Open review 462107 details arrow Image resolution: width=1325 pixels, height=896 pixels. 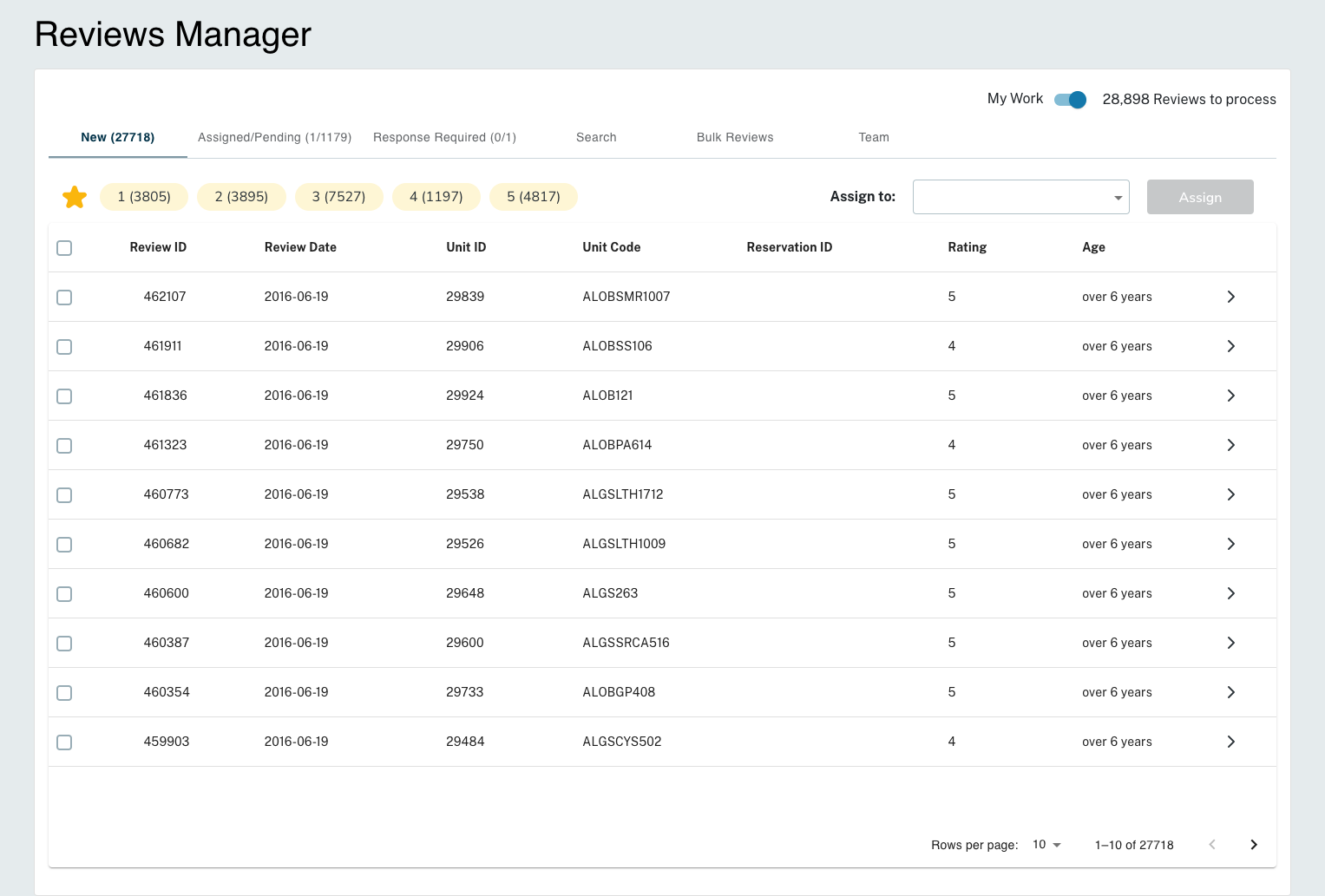point(1230,297)
